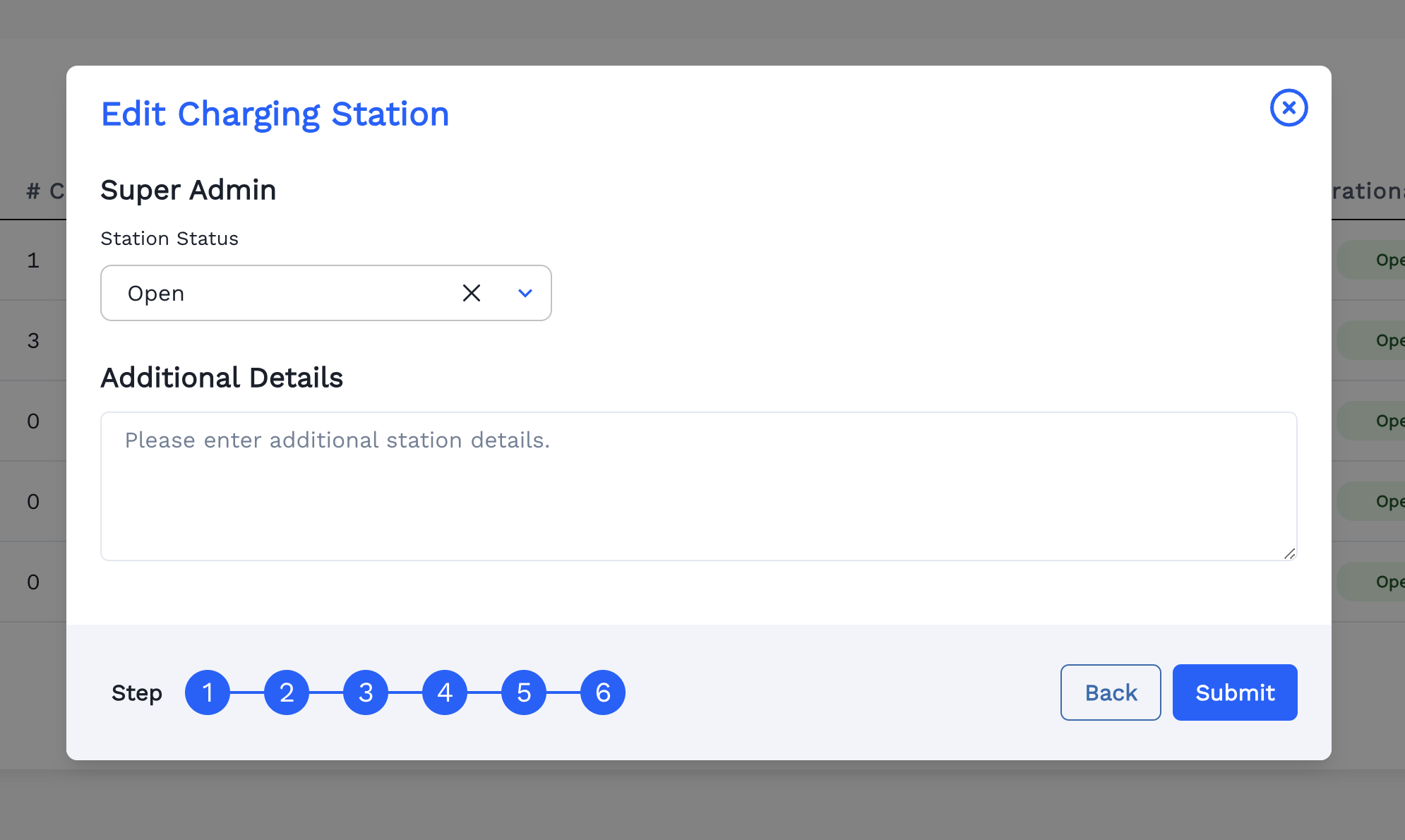Click the X to clear Station Status selection

pos(472,293)
